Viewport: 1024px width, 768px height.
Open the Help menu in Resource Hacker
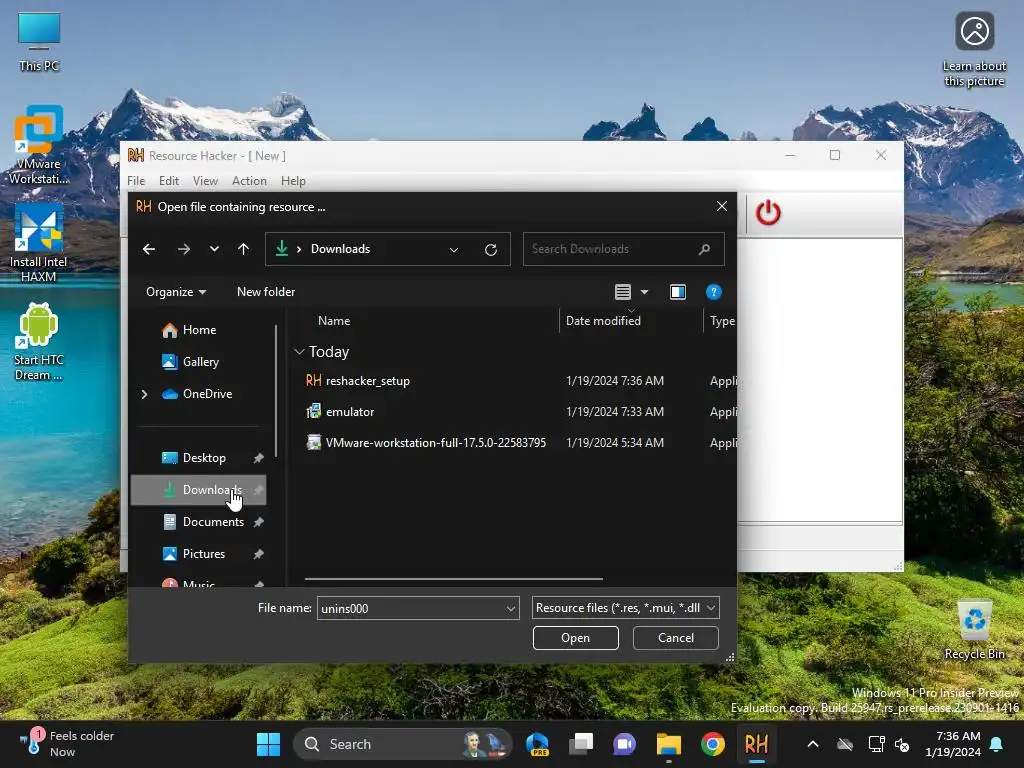click(x=293, y=181)
